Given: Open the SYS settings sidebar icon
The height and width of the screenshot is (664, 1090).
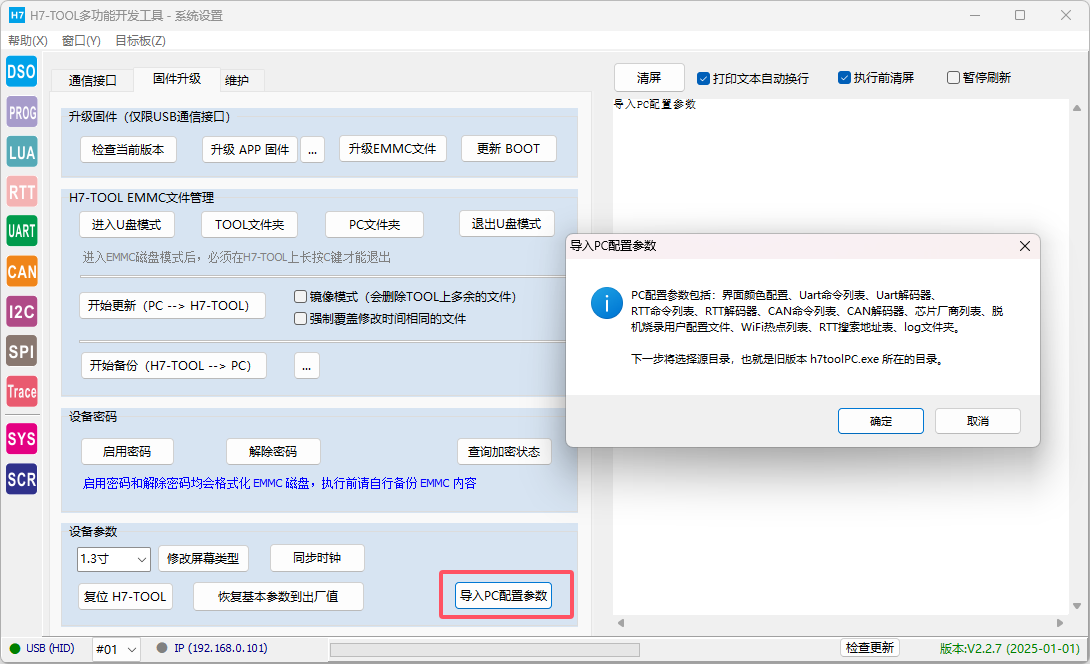Looking at the screenshot, I should (x=22, y=439).
